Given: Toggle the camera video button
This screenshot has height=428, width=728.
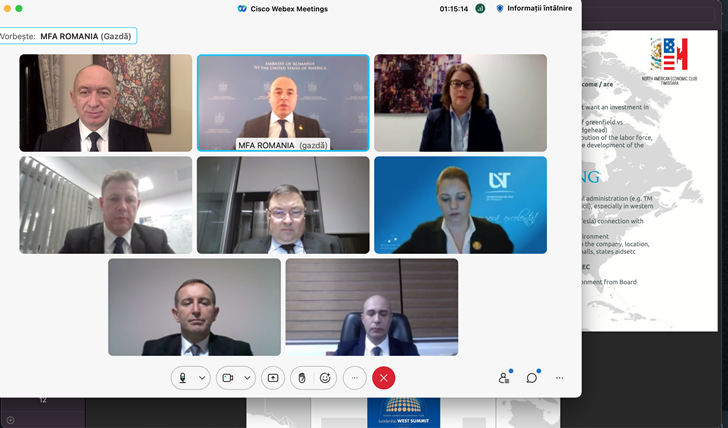Looking at the screenshot, I should point(228,378).
